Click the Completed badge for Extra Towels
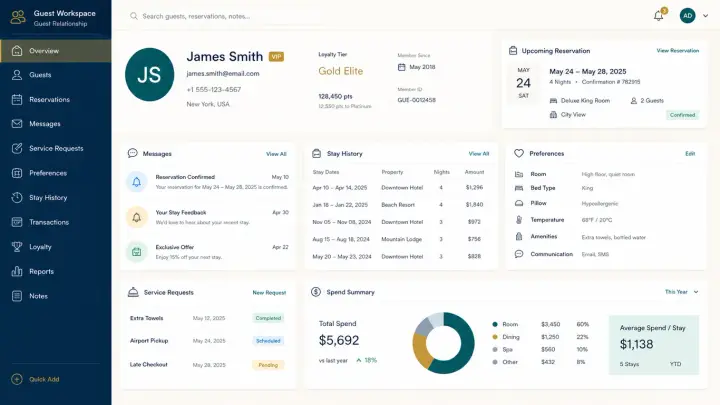 (x=268, y=318)
